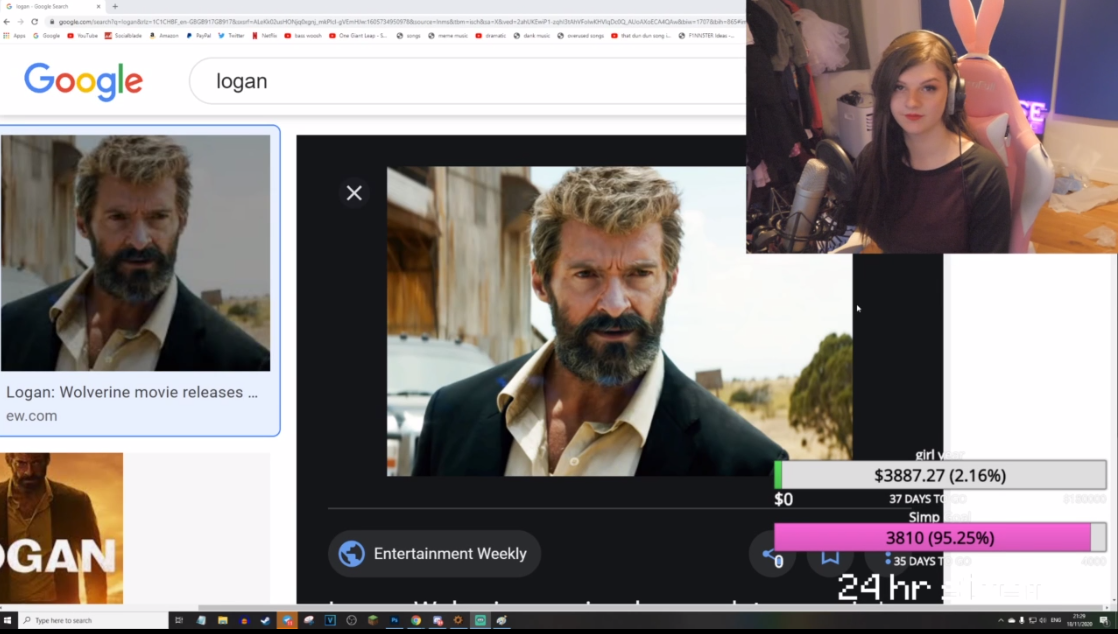Focus the Google search box containing 'logan'
Viewport: 1118px width, 634px height.
tap(467, 81)
